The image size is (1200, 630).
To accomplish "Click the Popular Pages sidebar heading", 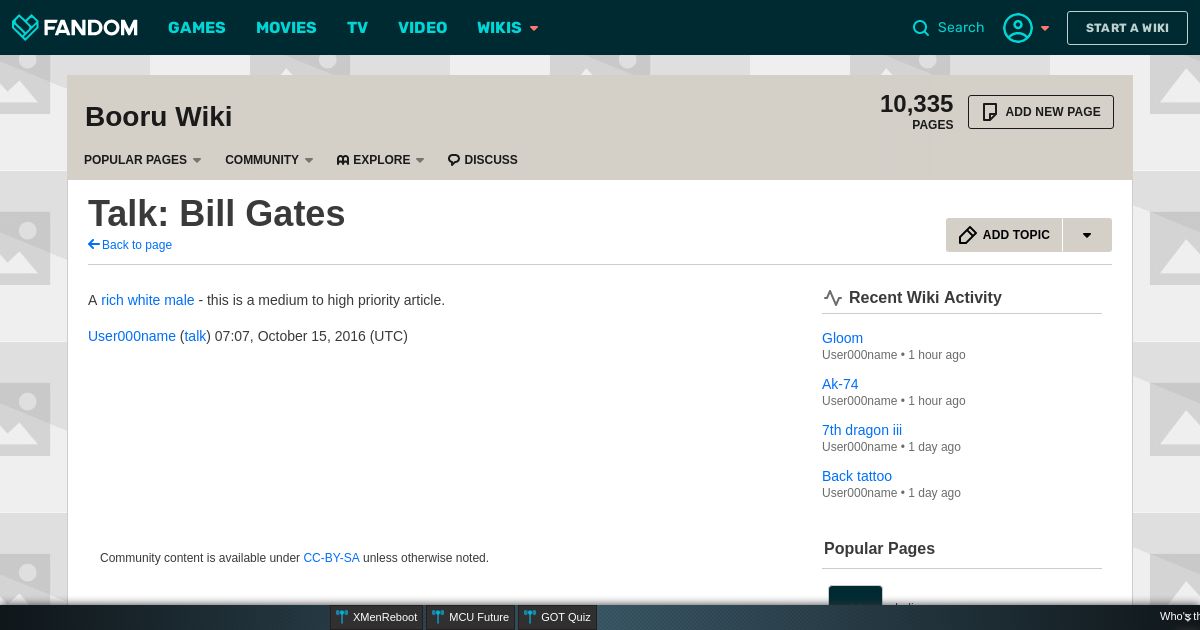I will point(879,548).
